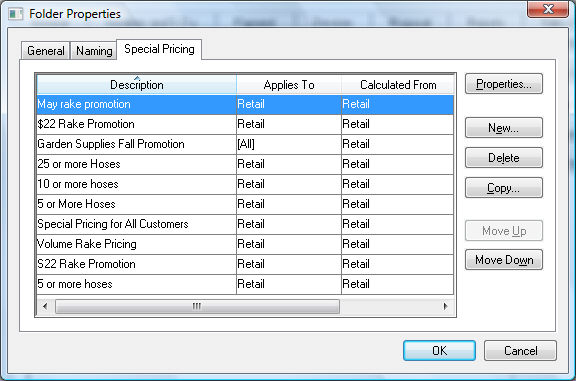
Task: Confirm changes with OK
Action: pos(439,351)
